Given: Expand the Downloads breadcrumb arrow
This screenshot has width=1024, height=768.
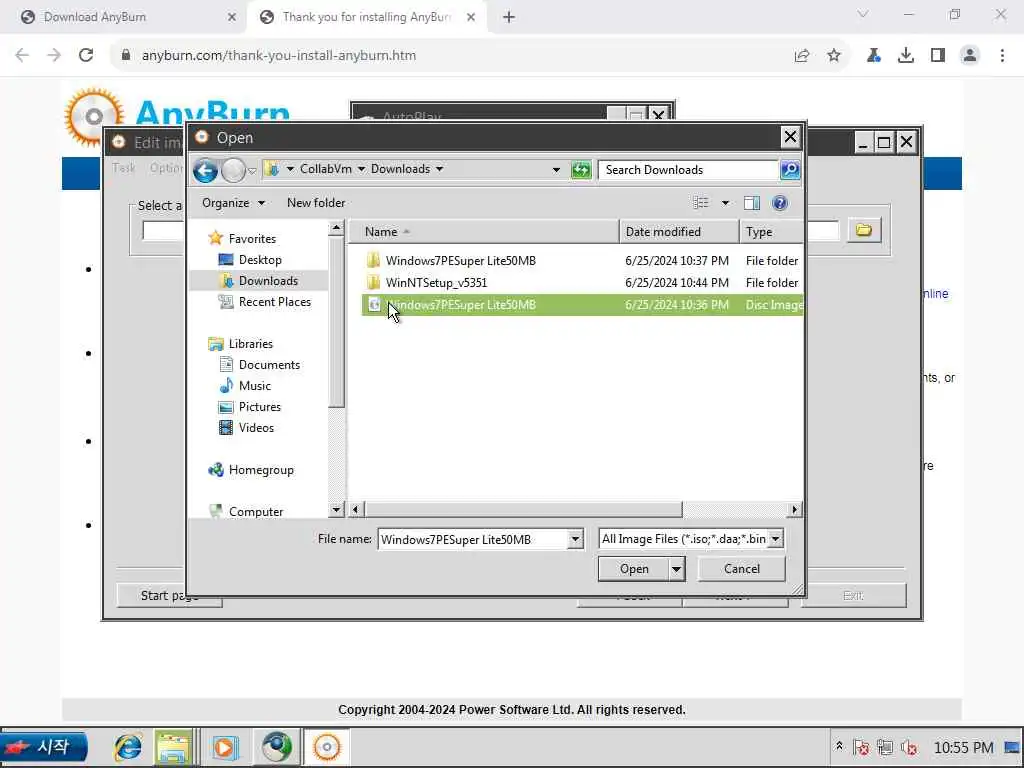Looking at the screenshot, I should click(440, 169).
